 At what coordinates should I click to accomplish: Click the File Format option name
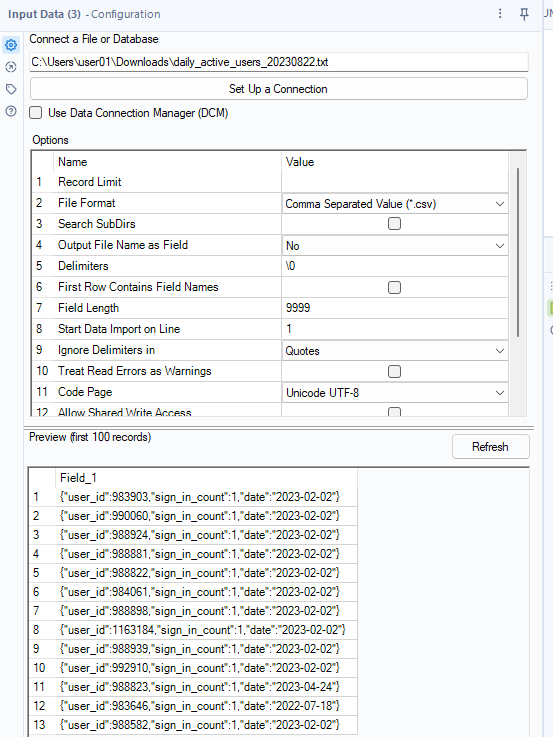pos(86,203)
